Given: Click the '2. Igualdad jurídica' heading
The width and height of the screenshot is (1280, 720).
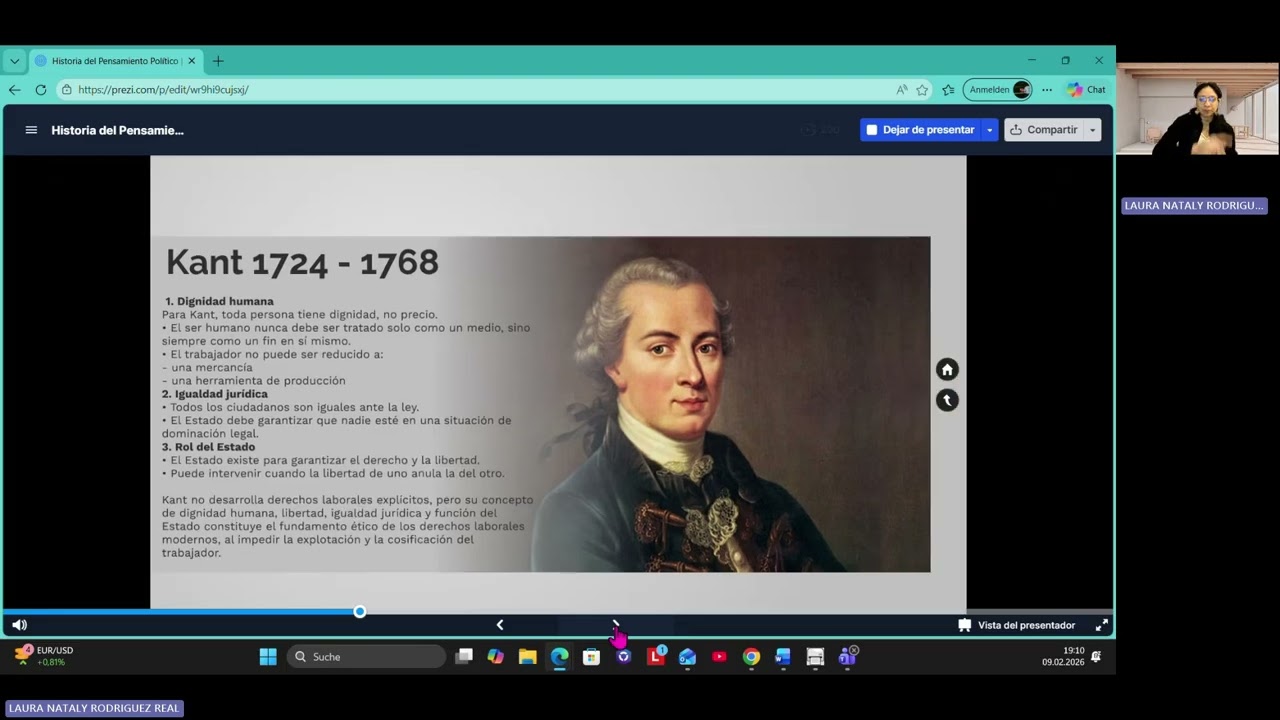Looking at the screenshot, I should (x=215, y=394).
